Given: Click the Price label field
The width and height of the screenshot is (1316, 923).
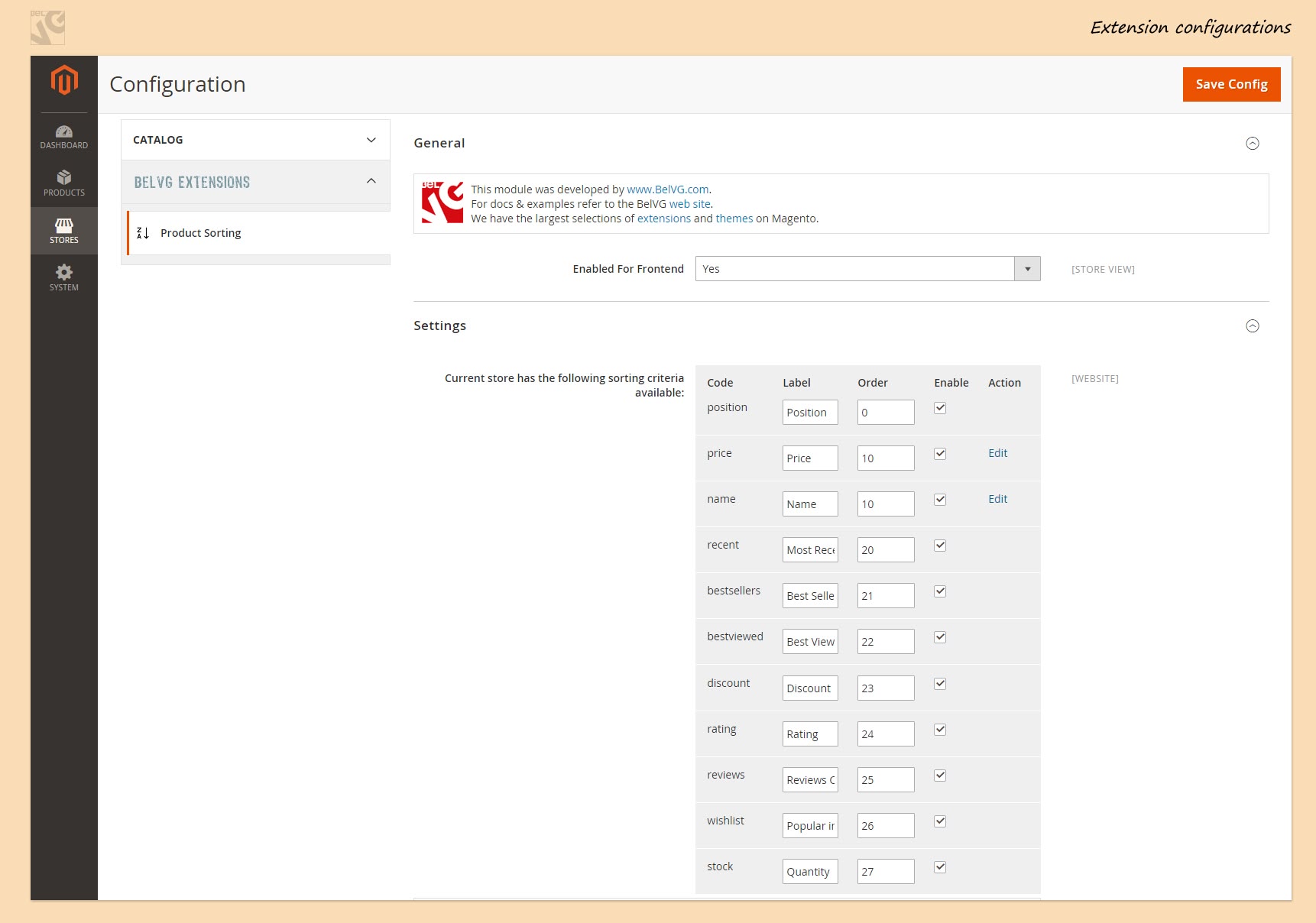Looking at the screenshot, I should click(810, 458).
